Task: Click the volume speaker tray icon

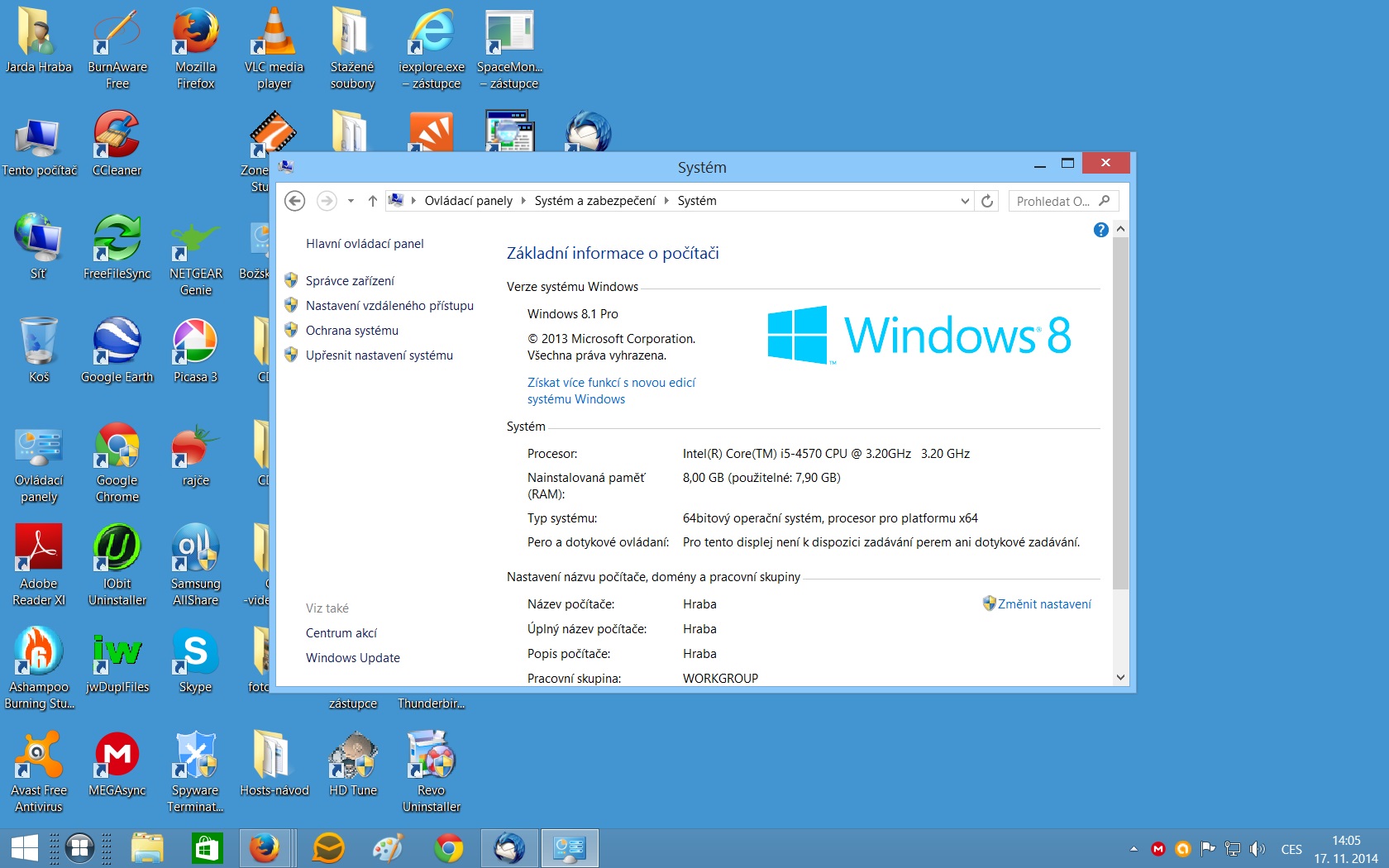Action: [x=1258, y=849]
